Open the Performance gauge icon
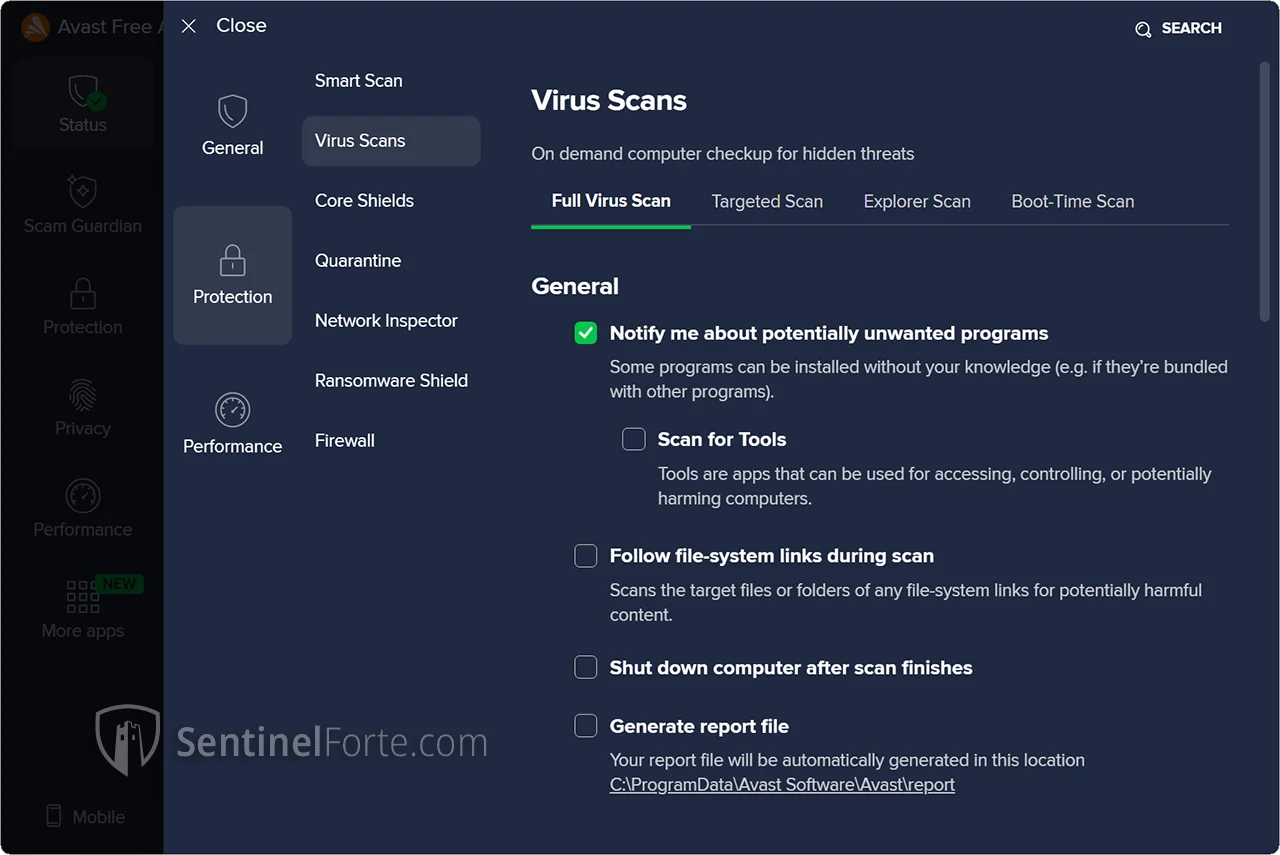The image size is (1280, 855). pyautogui.click(x=232, y=410)
